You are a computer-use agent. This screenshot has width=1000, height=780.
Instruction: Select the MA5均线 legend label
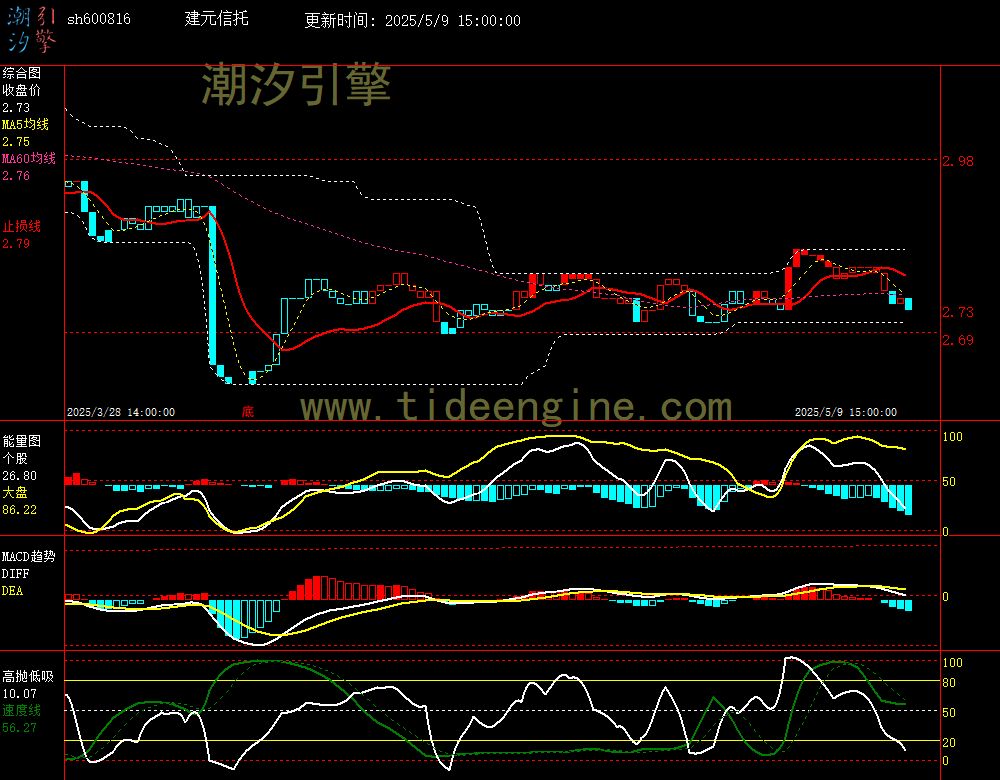pos(26,124)
